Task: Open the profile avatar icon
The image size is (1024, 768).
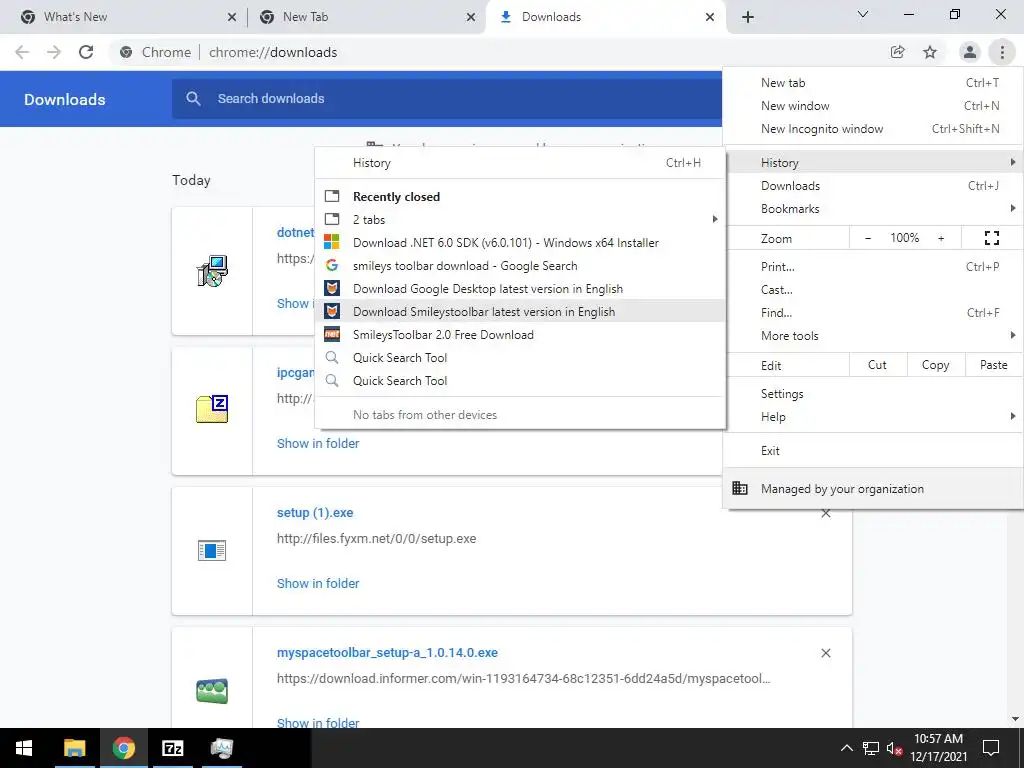Action: point(970,52)
